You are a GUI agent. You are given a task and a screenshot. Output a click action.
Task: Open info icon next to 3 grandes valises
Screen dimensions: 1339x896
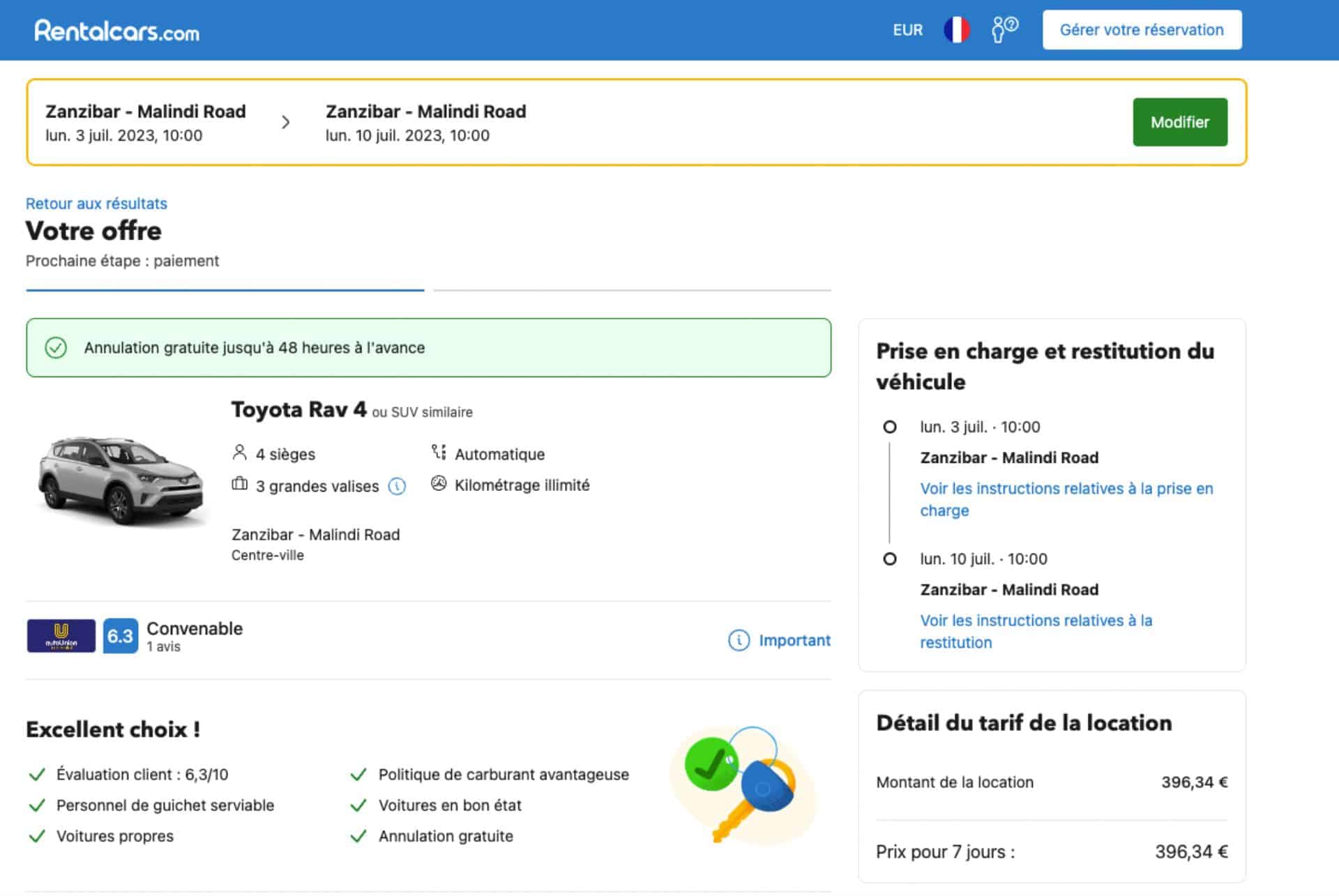397,486
